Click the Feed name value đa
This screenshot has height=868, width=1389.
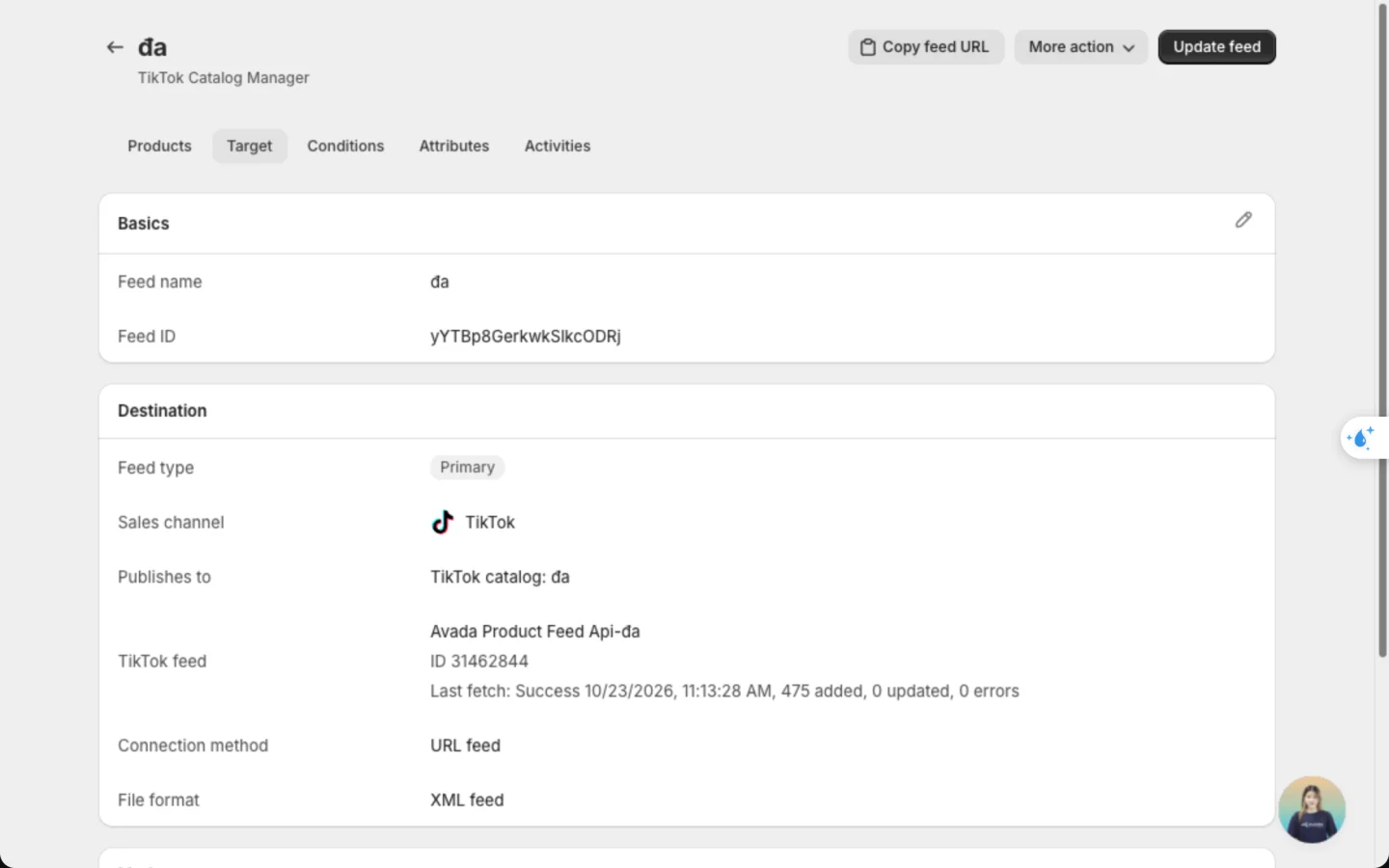(x=440, y=282)
